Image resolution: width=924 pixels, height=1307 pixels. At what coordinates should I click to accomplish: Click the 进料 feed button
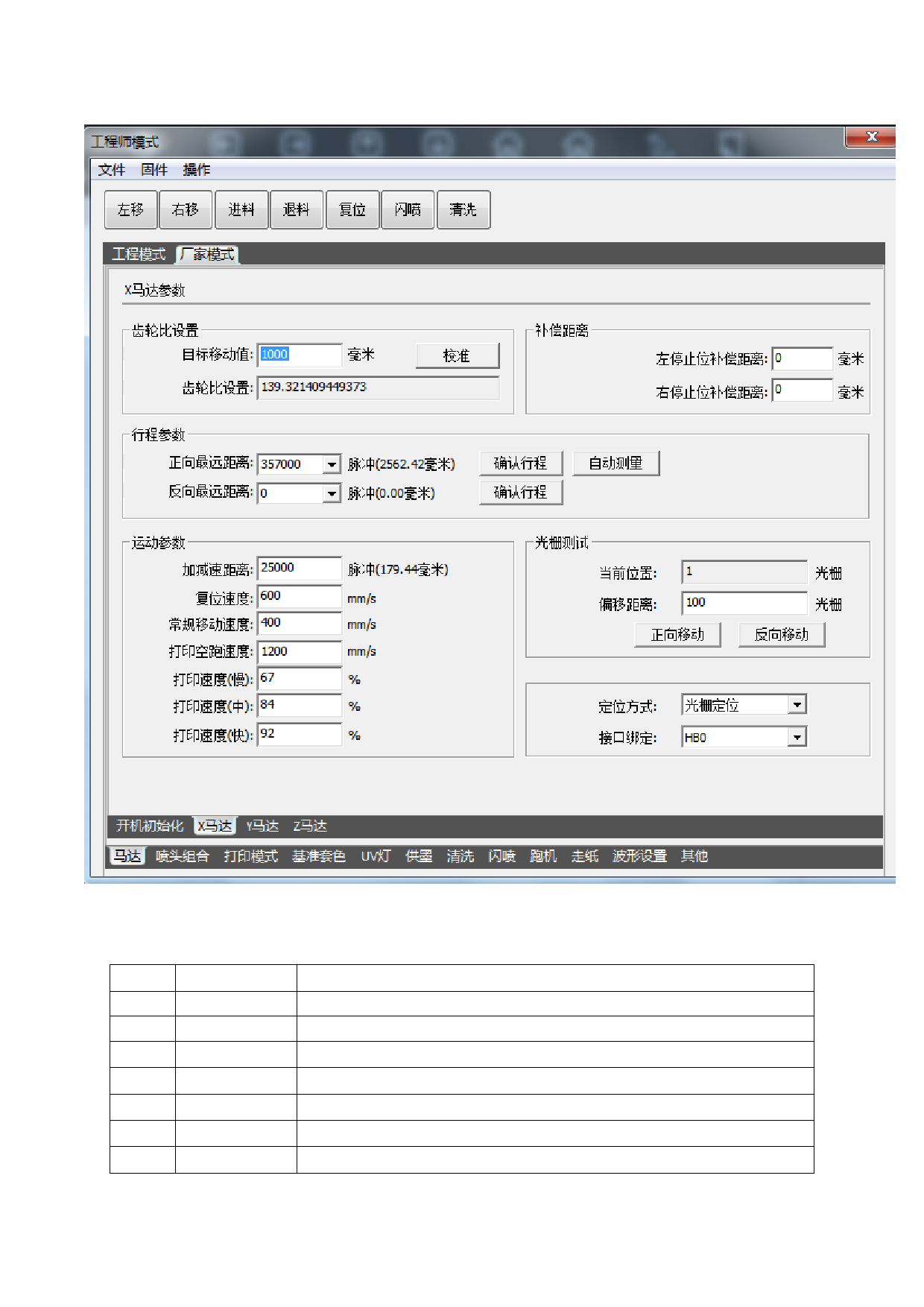click(241, 210)
